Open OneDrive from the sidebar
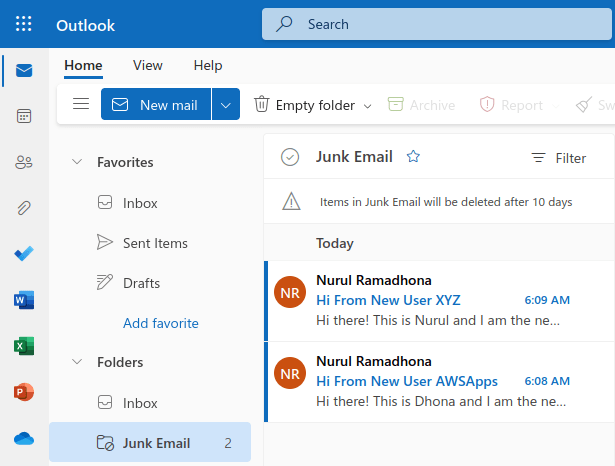Image resolution: width=615 pixels, height=466 pixels. tap(24, 438)
